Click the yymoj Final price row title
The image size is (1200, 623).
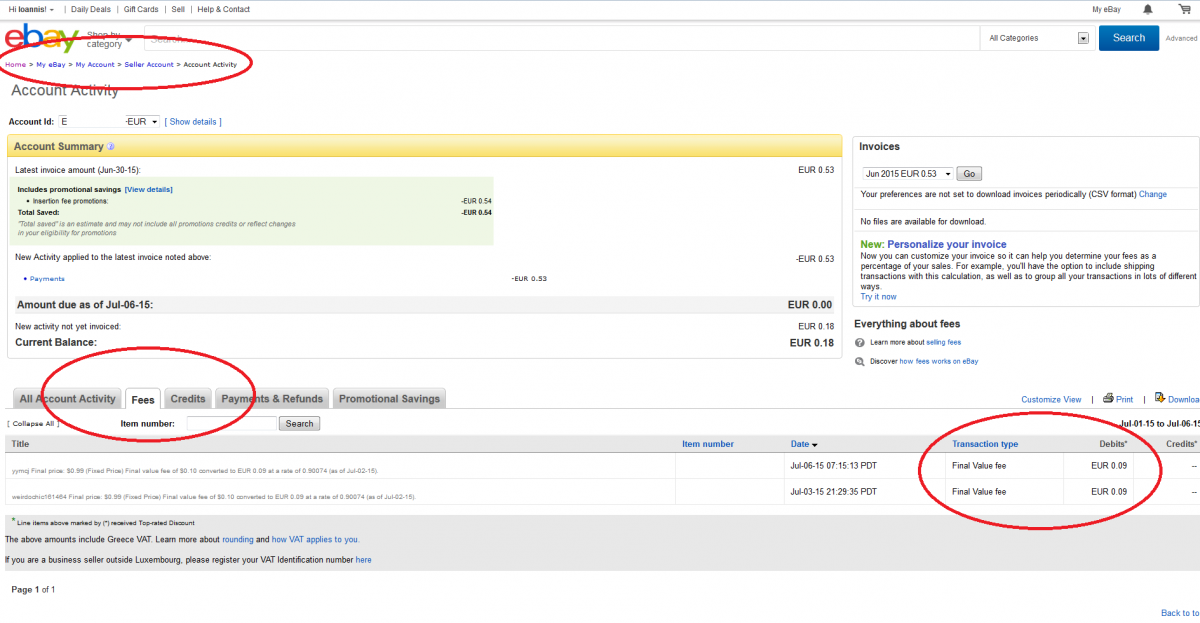click(x=195, y=470)
